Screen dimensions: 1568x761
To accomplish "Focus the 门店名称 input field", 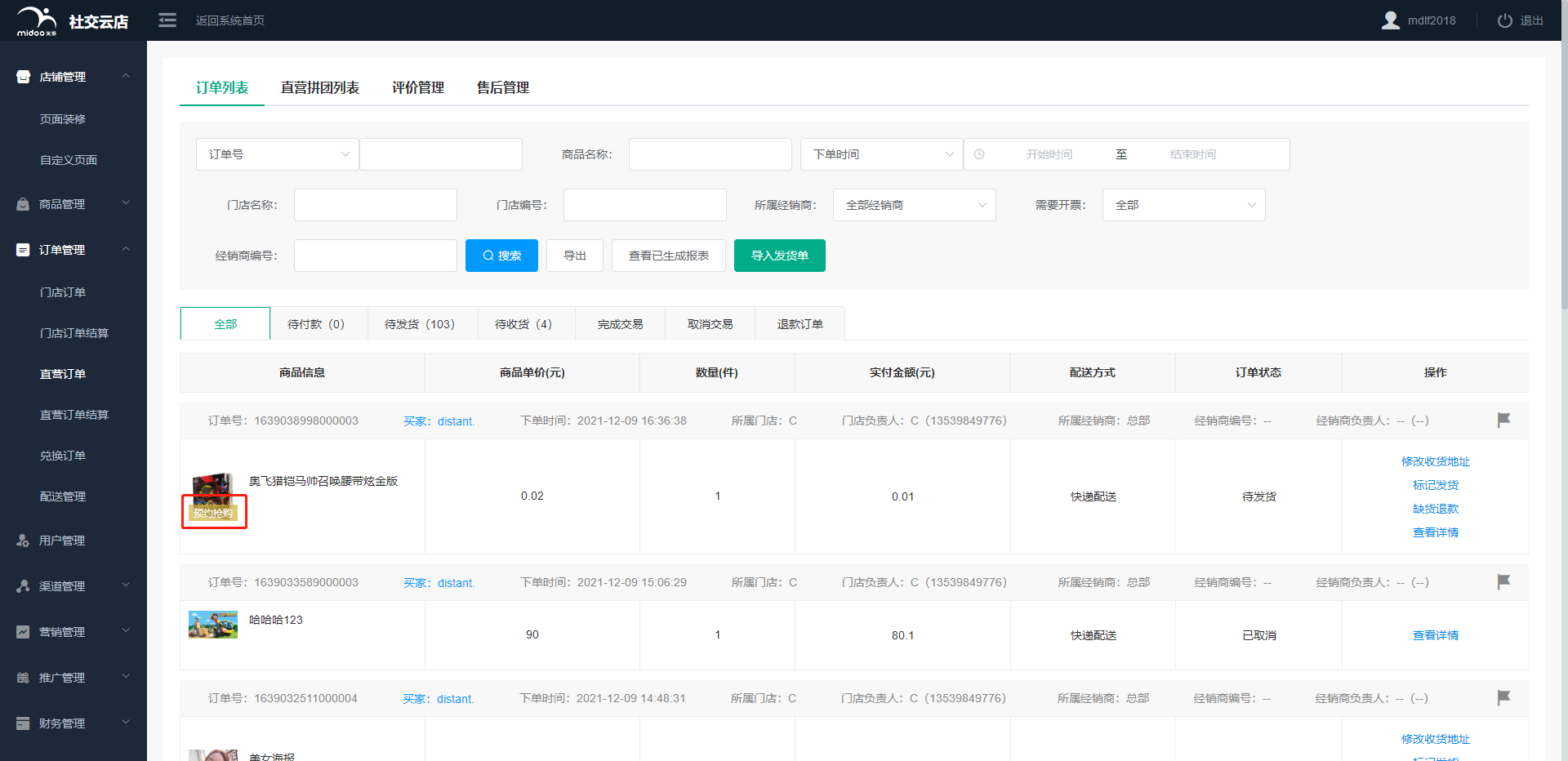I will [376, 205].
